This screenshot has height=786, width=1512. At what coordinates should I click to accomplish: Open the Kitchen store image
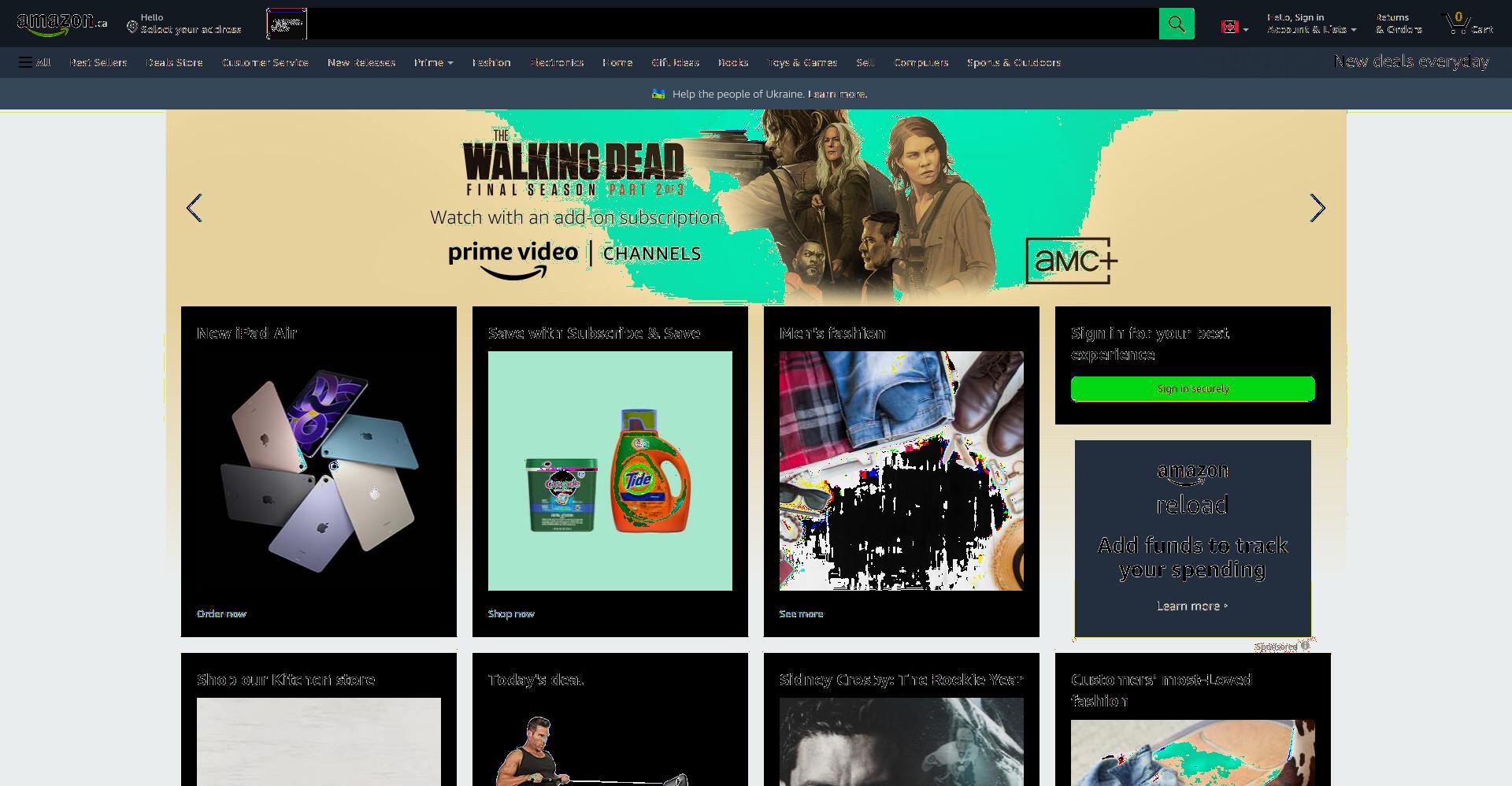point(319,742)
